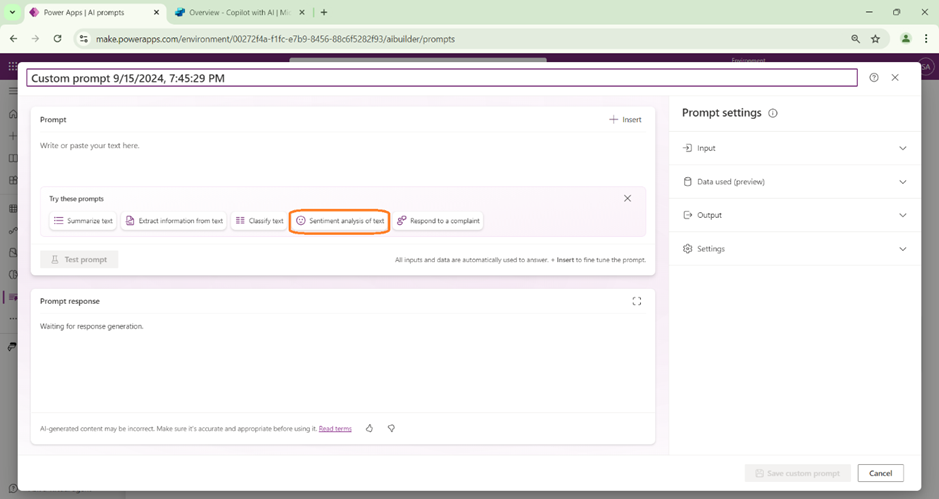The image size is (939, 499).
Task: Open the help question mark icon
Action: (x=874, y=78)
